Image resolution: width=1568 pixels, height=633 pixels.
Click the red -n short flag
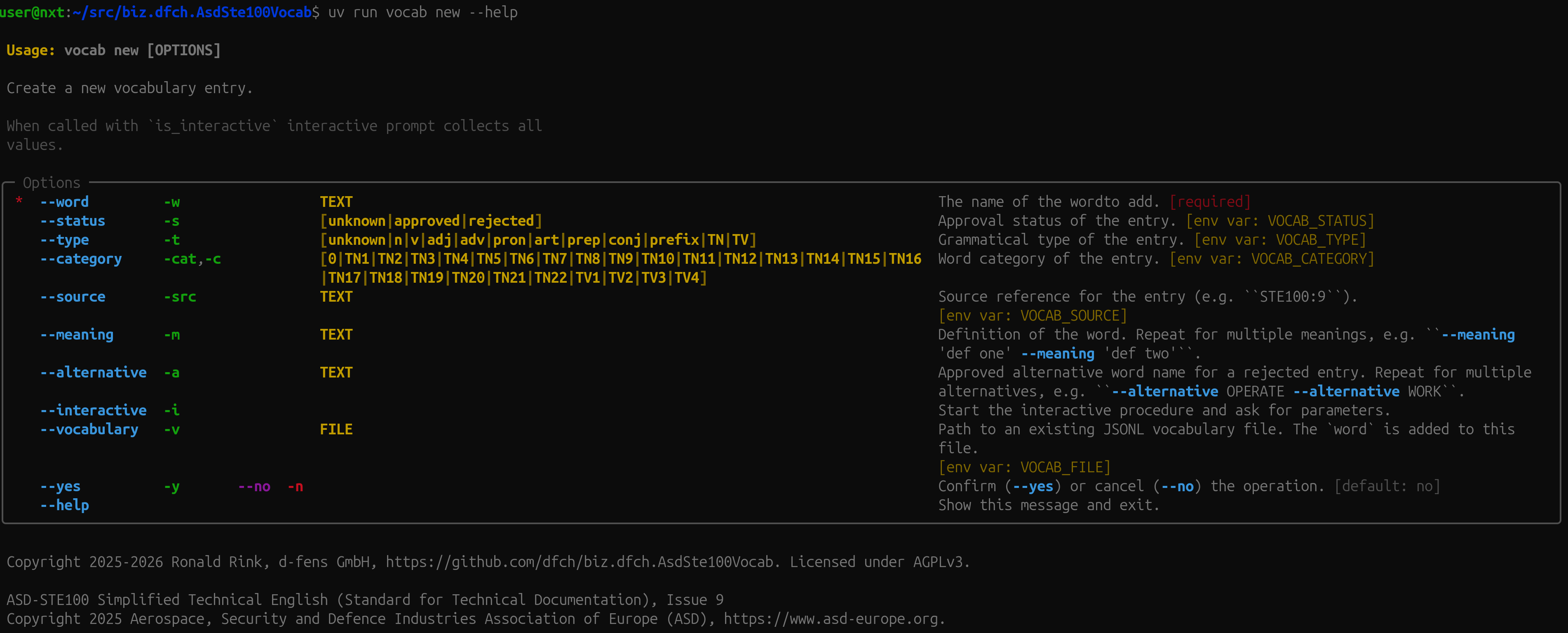click(x=295, y=486)
